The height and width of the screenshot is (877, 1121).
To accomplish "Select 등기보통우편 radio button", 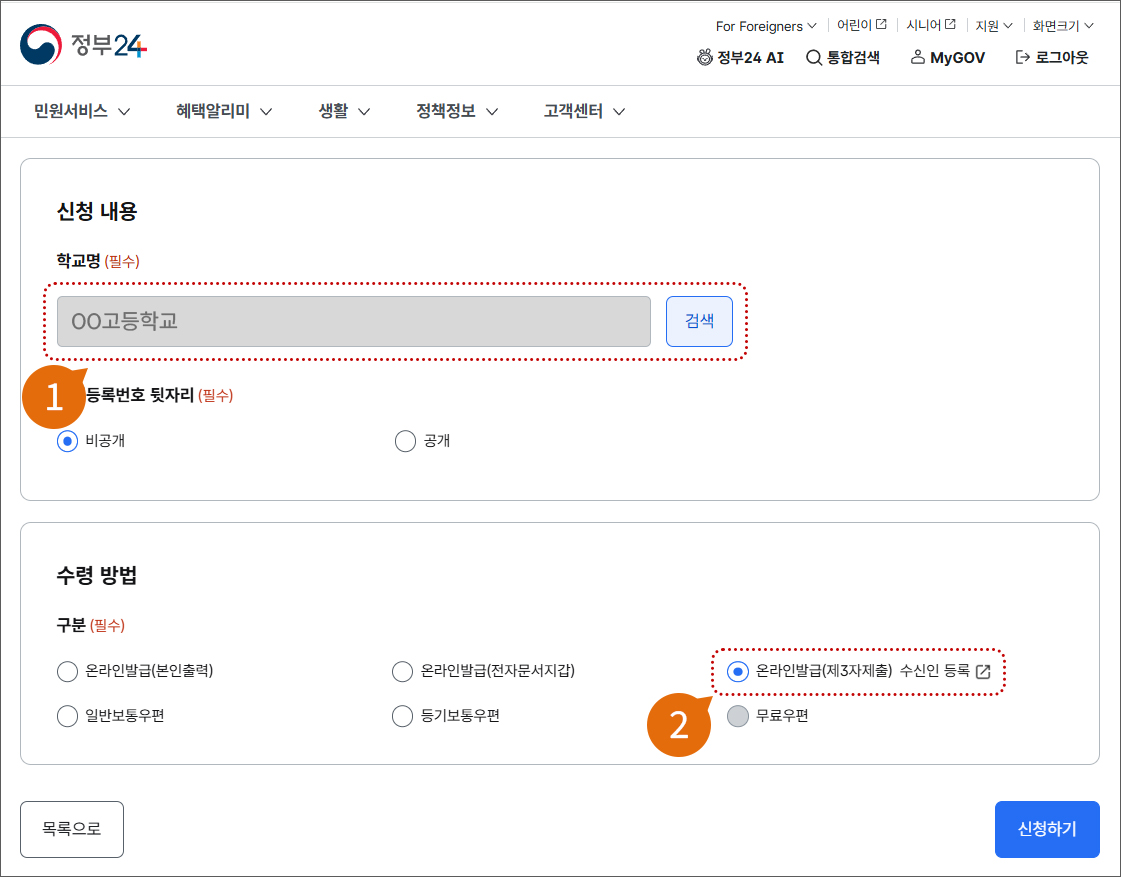I will pos(403,715).
